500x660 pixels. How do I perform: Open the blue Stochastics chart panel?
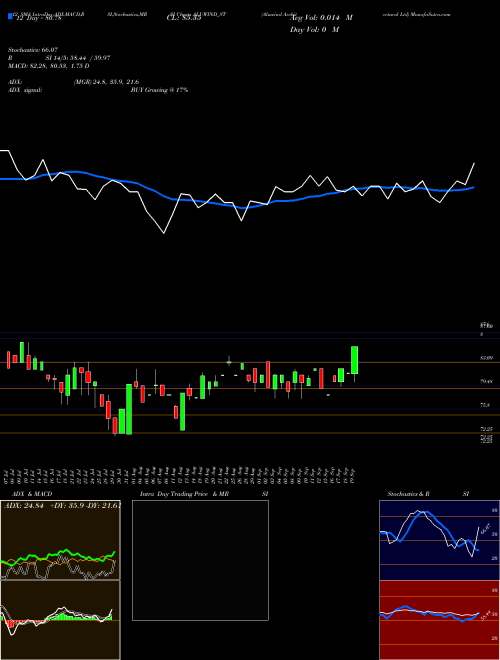coord(439,540)
